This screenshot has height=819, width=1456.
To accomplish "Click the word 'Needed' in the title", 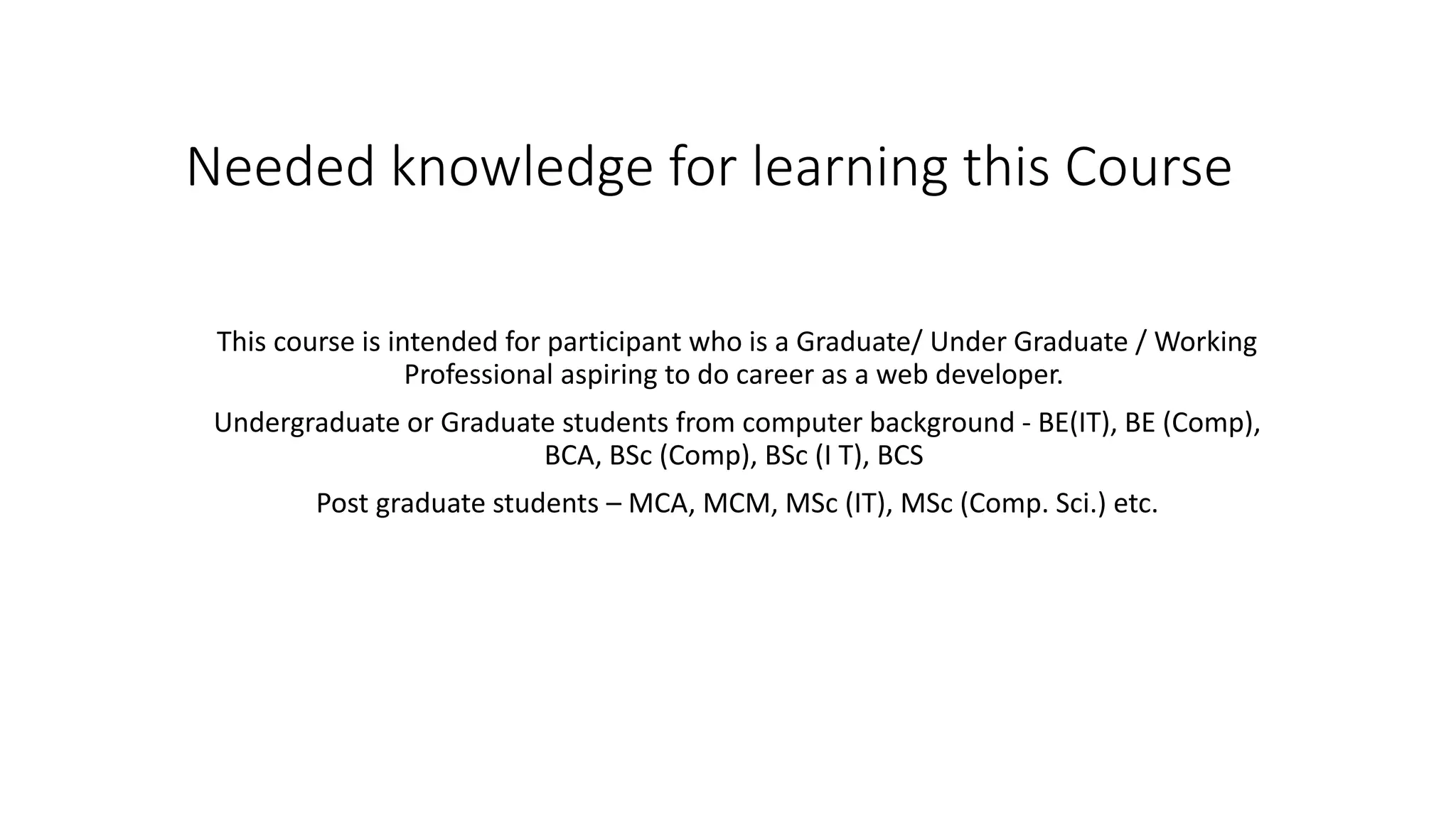I will tap(280, 167).
